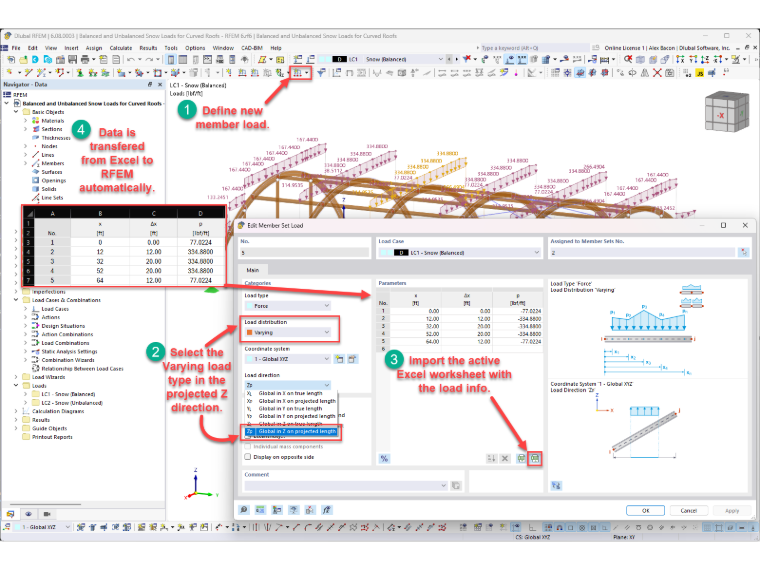Click load case color swatch in toolbar

coord(324,59)
